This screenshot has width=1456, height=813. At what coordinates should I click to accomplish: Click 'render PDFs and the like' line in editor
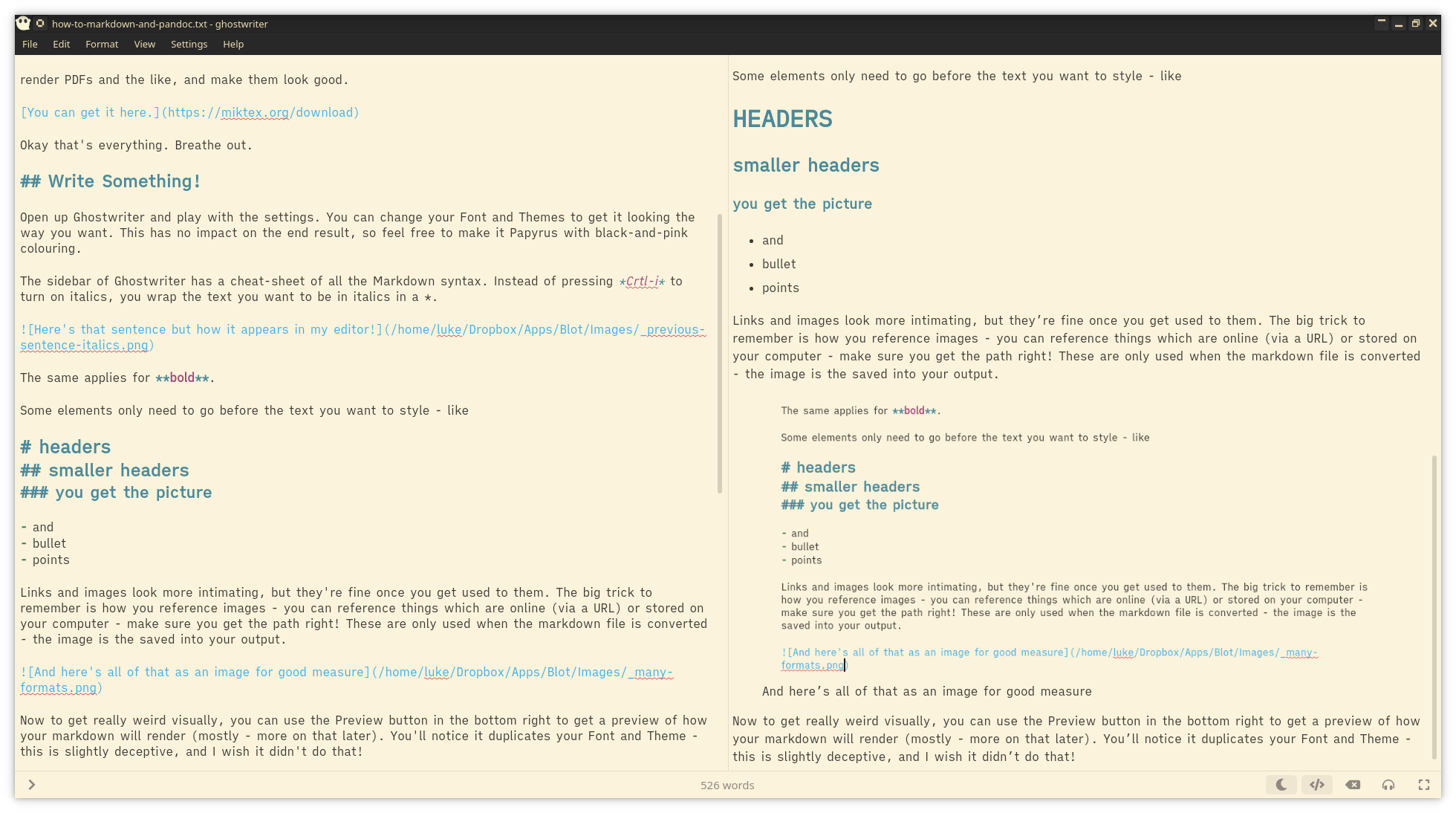click(x=184, y=80)
